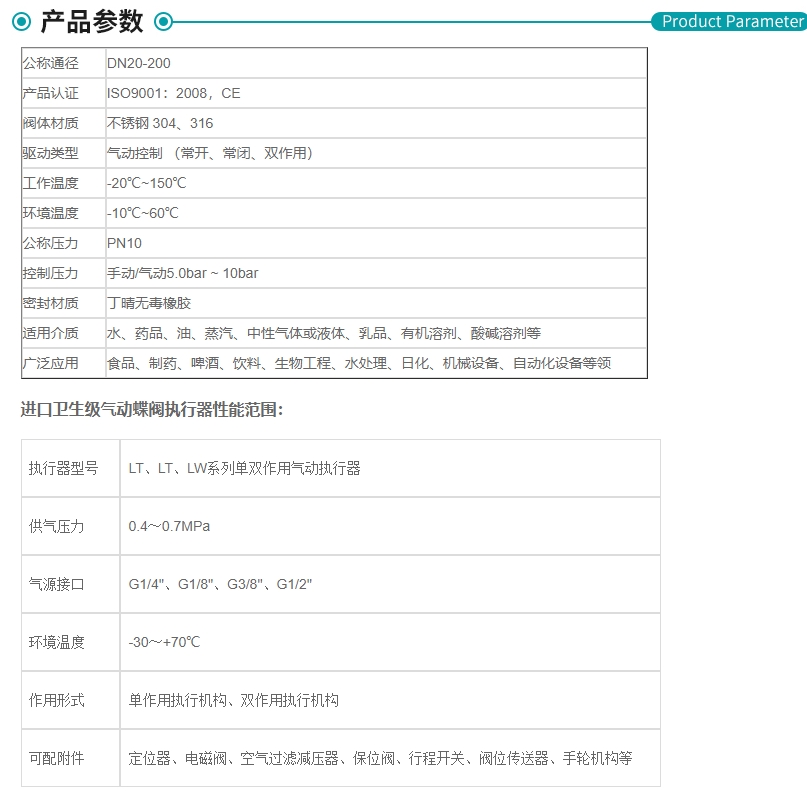Select the applications list starting with 食品、制药

tap(359, 363)
